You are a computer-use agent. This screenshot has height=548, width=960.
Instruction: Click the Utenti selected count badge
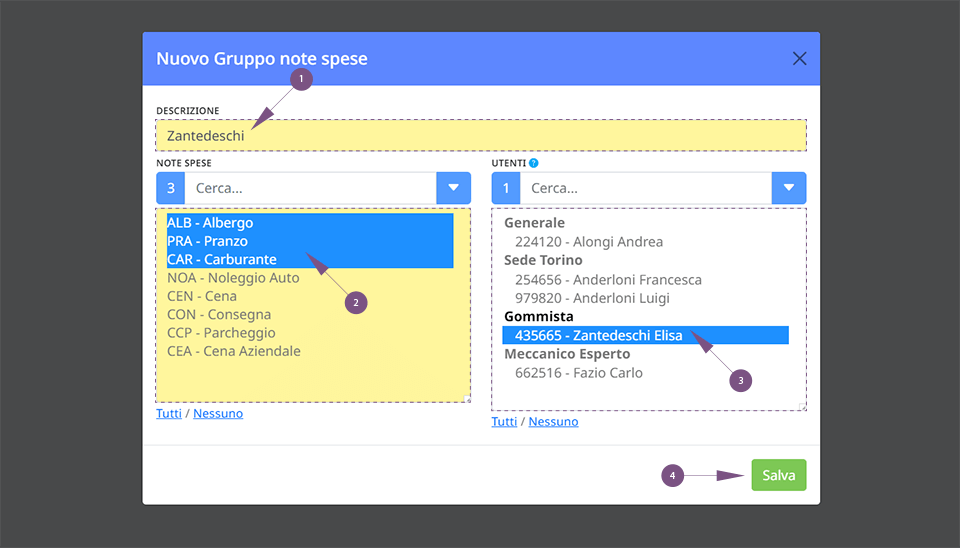coord(506,188)
